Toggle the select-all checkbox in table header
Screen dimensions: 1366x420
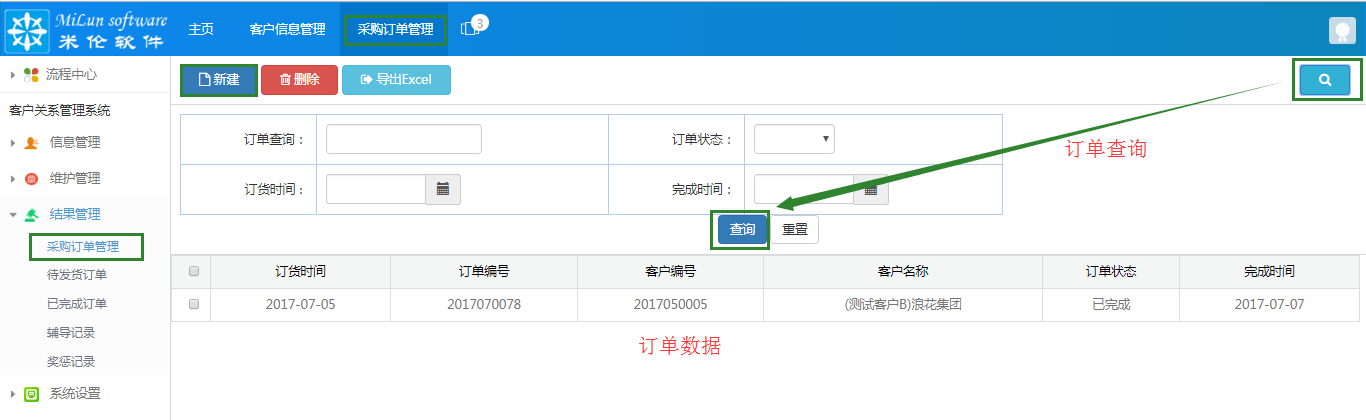click(x=194, y=271)
